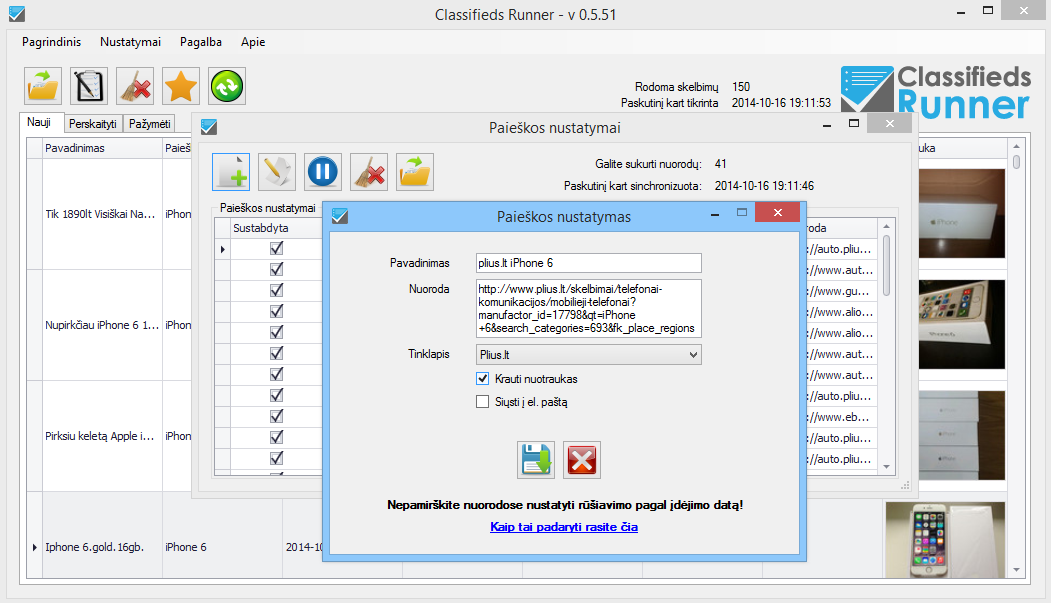Image resolution: width=1051 pixels, height=603 pixels.
Task: Click the Nuoroda URL text box
Action: pos(589,308)
